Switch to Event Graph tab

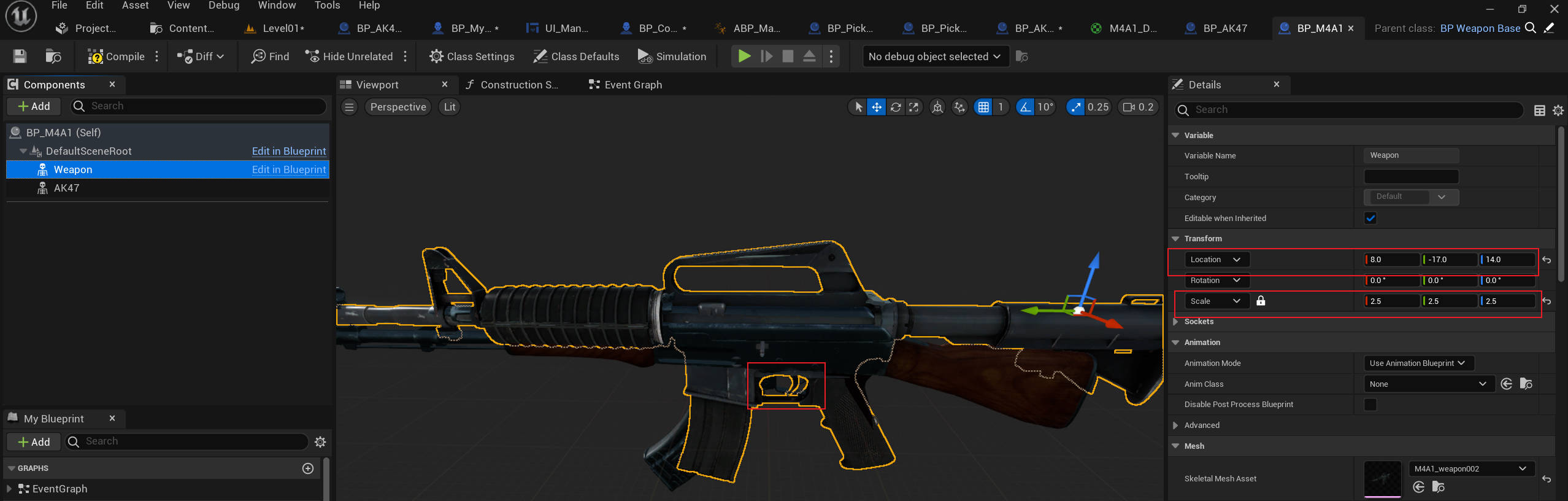click(626, 85)
